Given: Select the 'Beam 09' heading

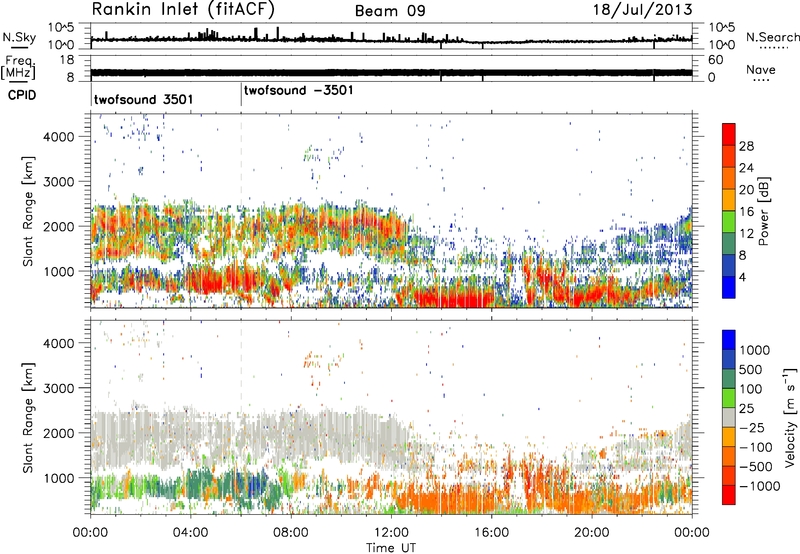Looking at the screenshot, I should point(390,11).
